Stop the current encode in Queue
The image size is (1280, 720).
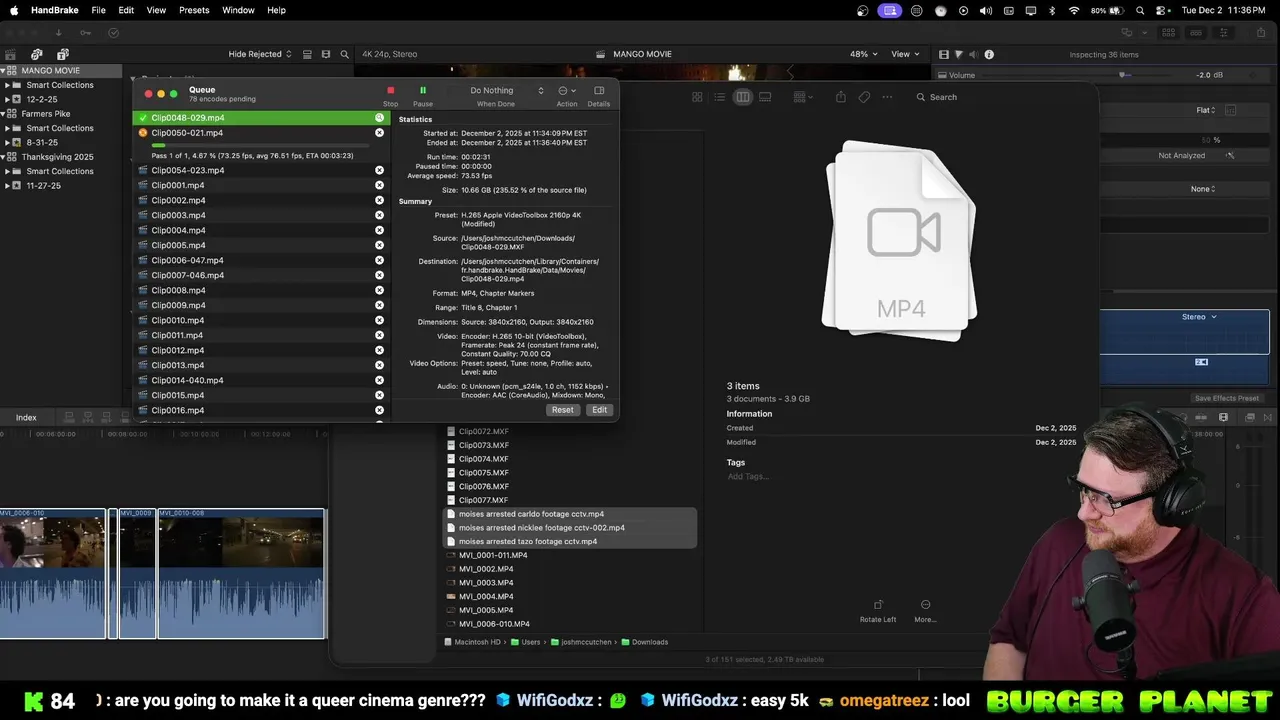(390, 90)
